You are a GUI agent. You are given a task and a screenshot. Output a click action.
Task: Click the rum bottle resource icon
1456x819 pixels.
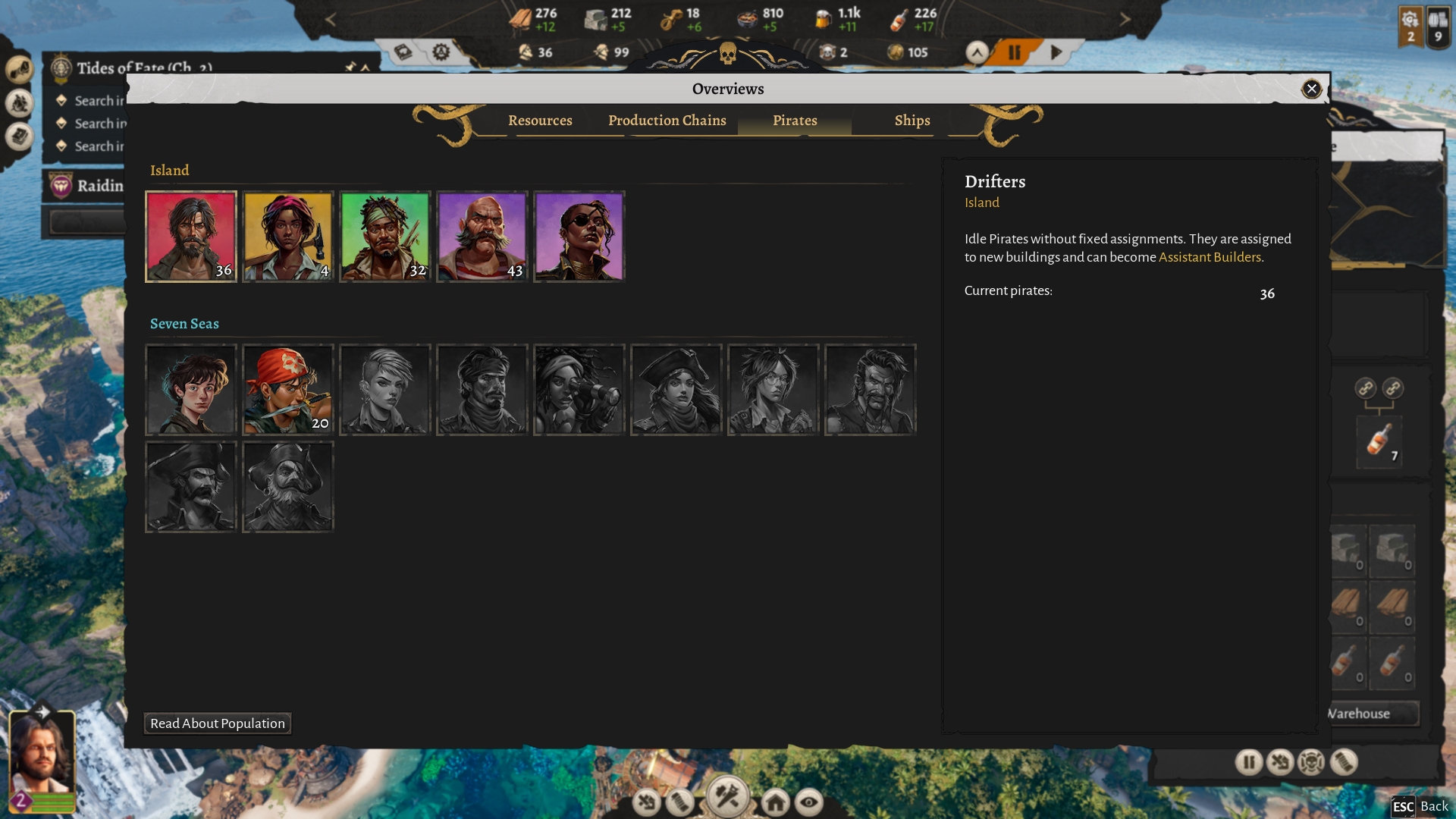[x=899, y=19]
